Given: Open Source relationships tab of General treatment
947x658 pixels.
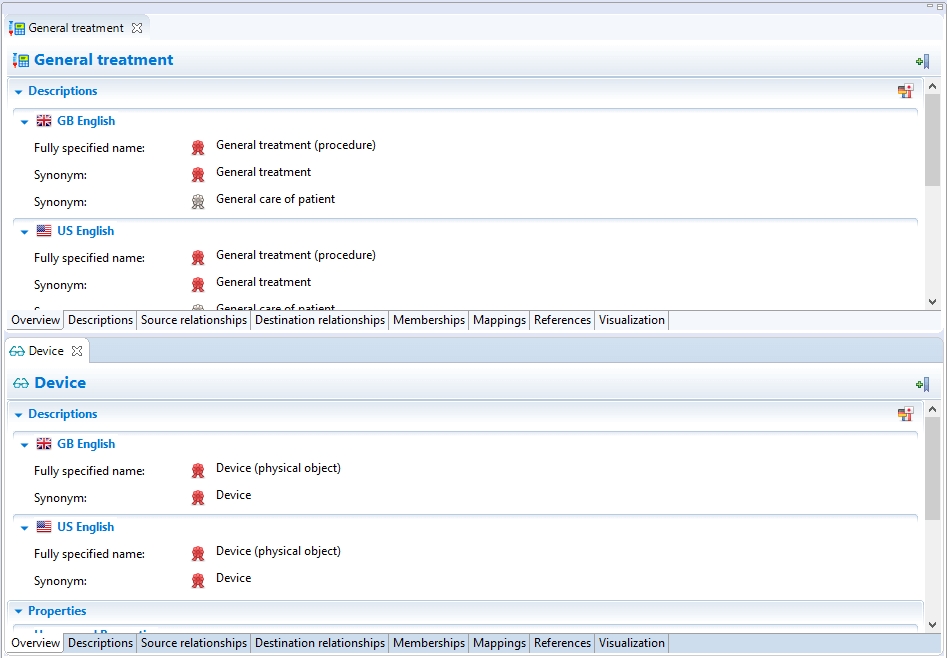Looking at the screenshot, I should click(x=193, y=320).
